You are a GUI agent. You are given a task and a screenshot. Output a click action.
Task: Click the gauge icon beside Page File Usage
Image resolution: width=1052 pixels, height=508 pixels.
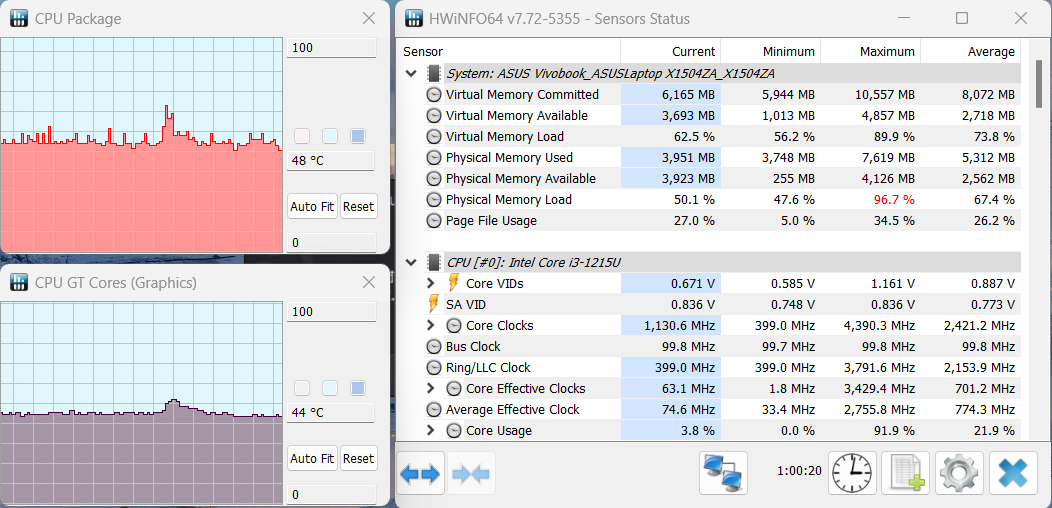click(x=434, y=220)
